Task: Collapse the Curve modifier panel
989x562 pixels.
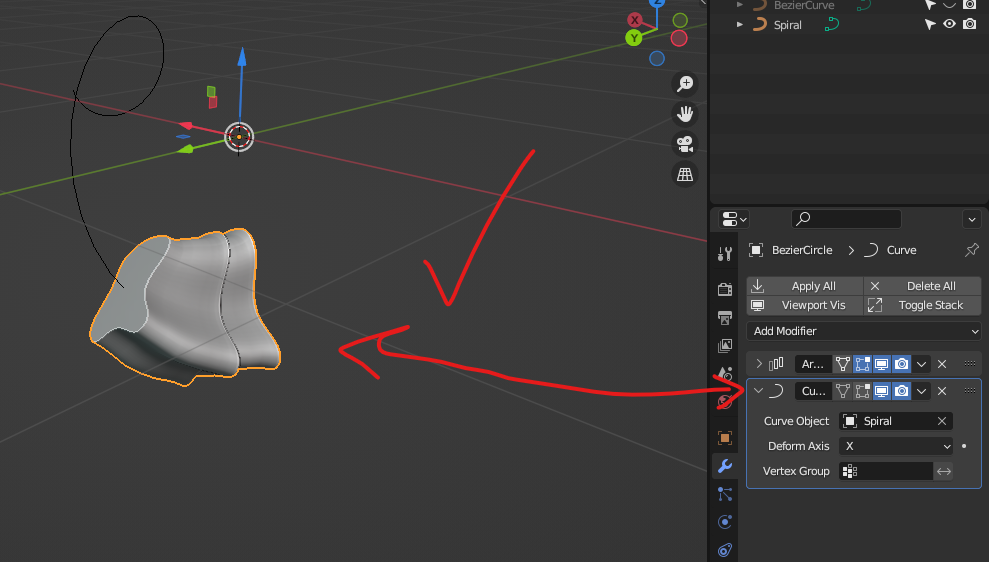Action: (759, 390)
